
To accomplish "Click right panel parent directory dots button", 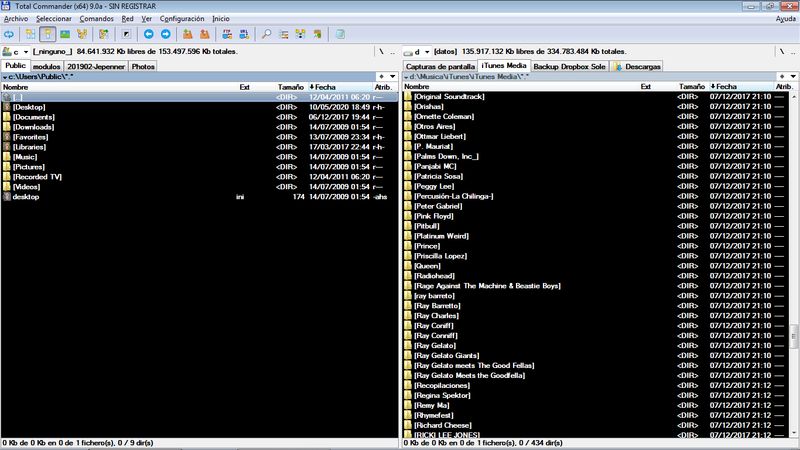I will tap(793, 52).
